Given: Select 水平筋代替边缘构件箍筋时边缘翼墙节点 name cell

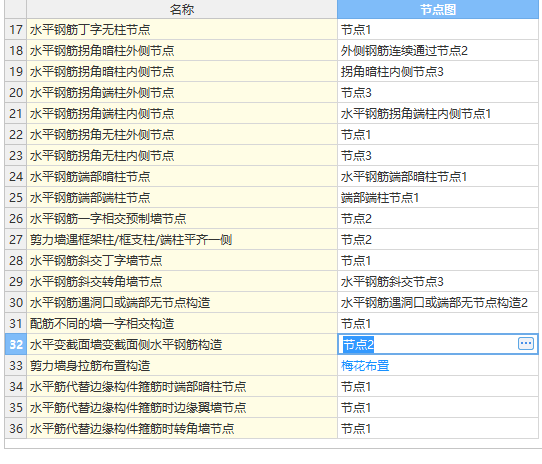Looking at the screenshot, I should tap(182, 408).
